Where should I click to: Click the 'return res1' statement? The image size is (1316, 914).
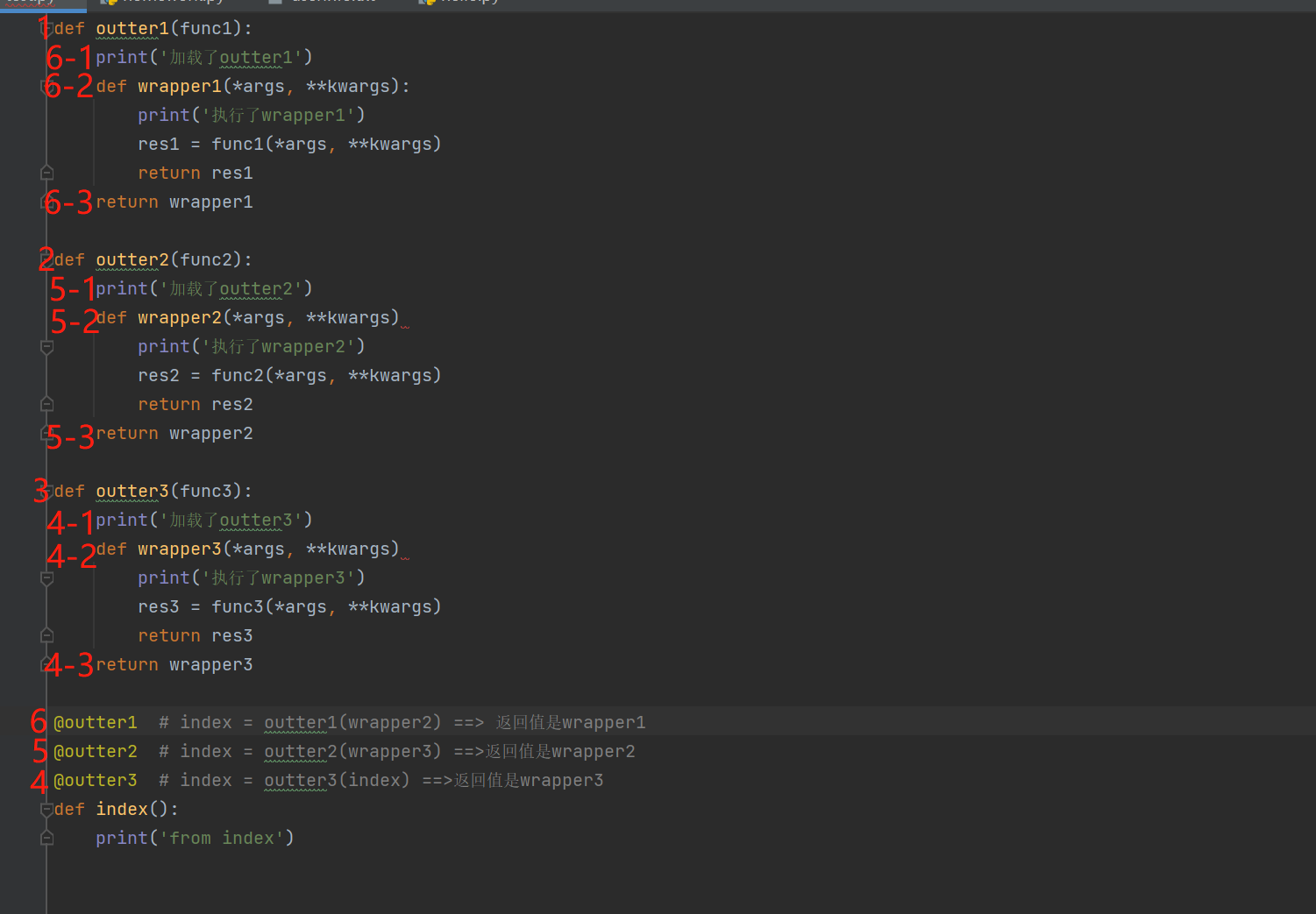(x=196, y=174)
